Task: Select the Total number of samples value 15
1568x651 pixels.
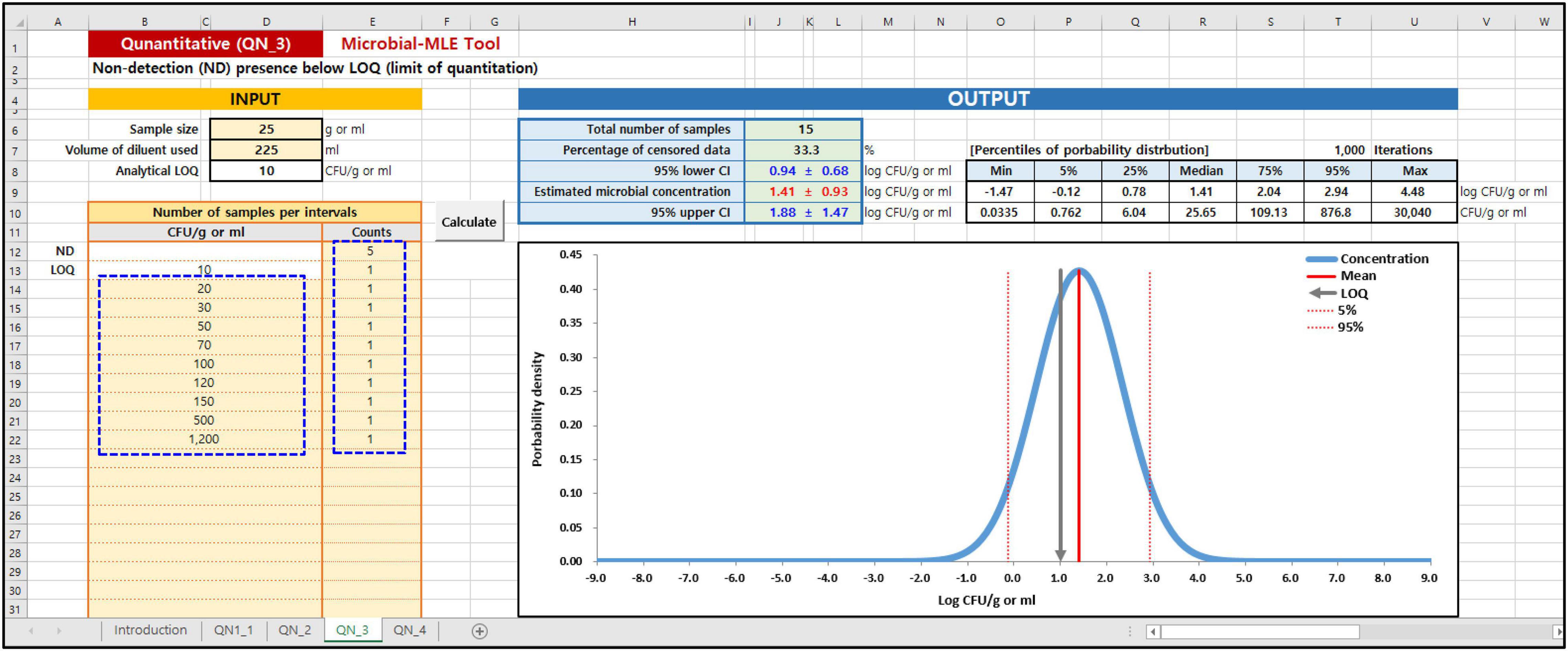Action: (x=803, y=129)
